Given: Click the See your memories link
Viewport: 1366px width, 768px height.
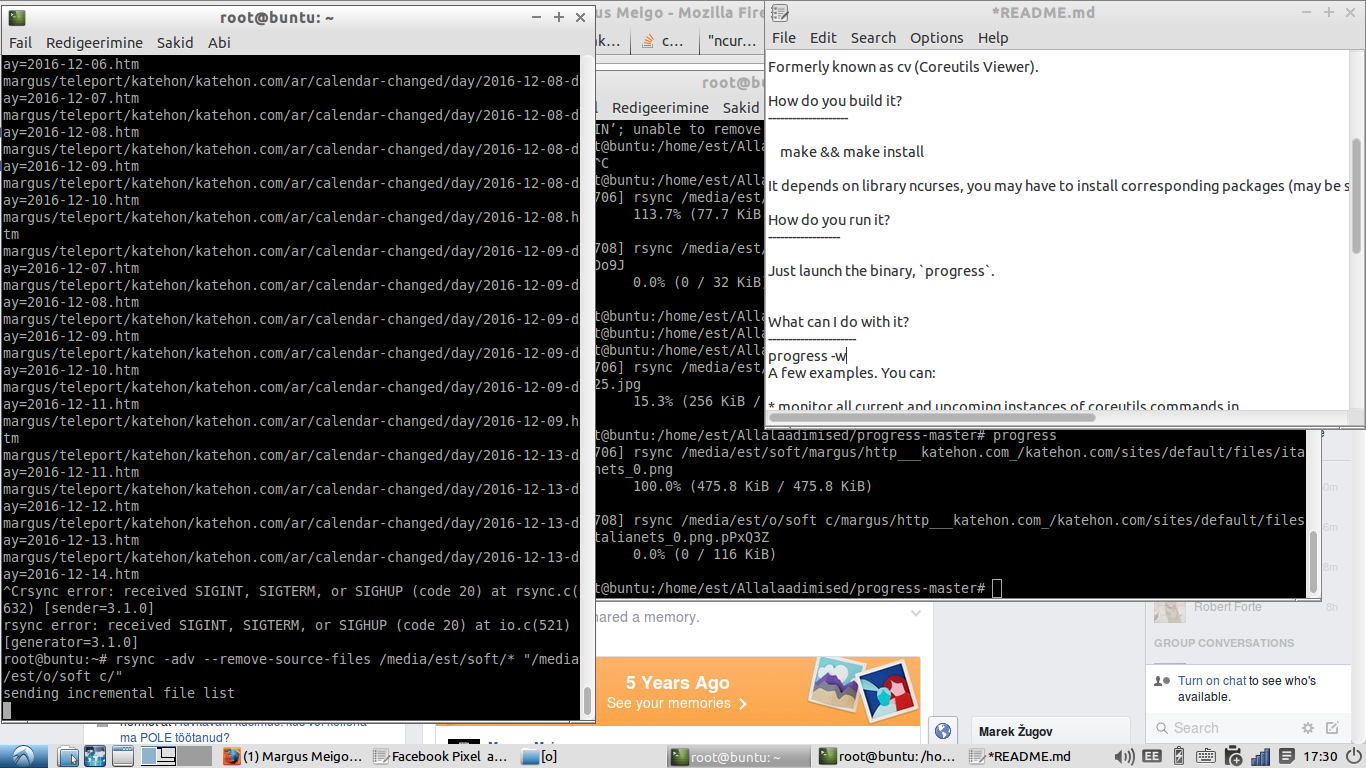Looking at the screenshot, I should point(676,704).
